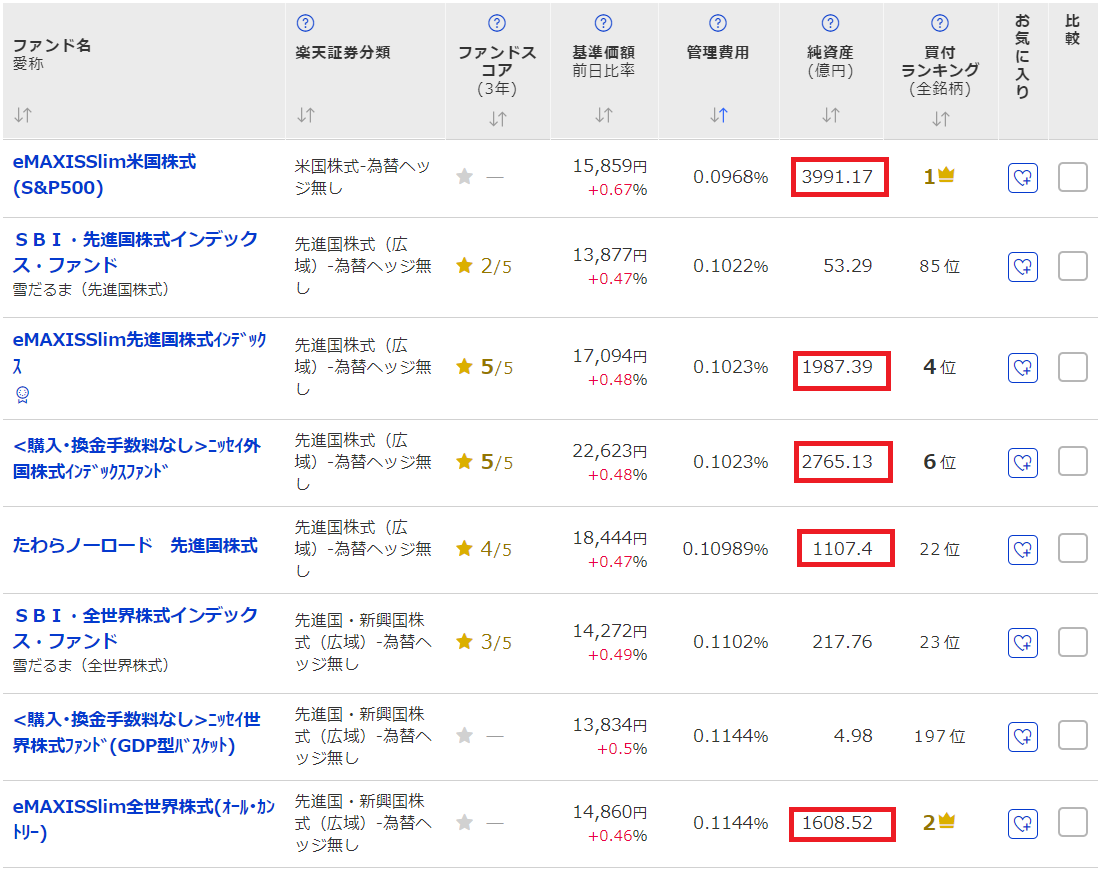Click base price 15,859円
The image size is (1105, 872).
tap(610, 166)
